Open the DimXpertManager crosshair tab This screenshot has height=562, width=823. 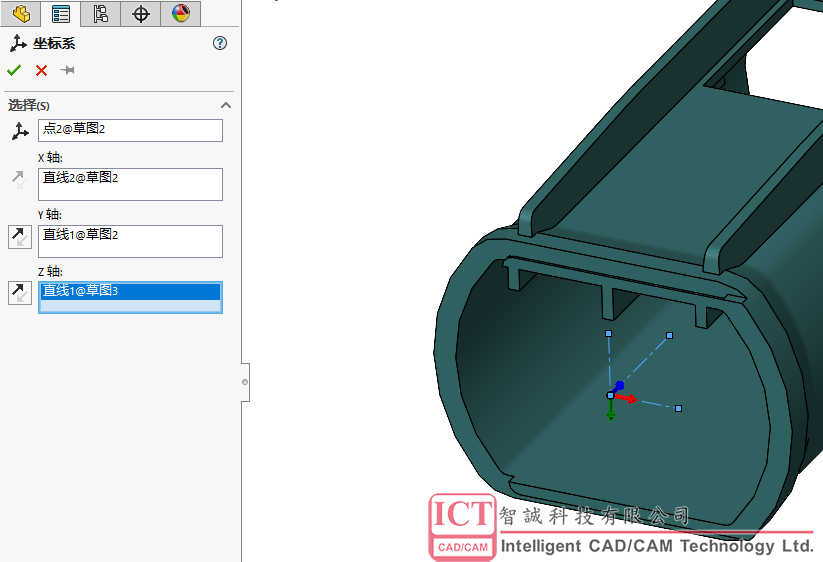[141, 14]
